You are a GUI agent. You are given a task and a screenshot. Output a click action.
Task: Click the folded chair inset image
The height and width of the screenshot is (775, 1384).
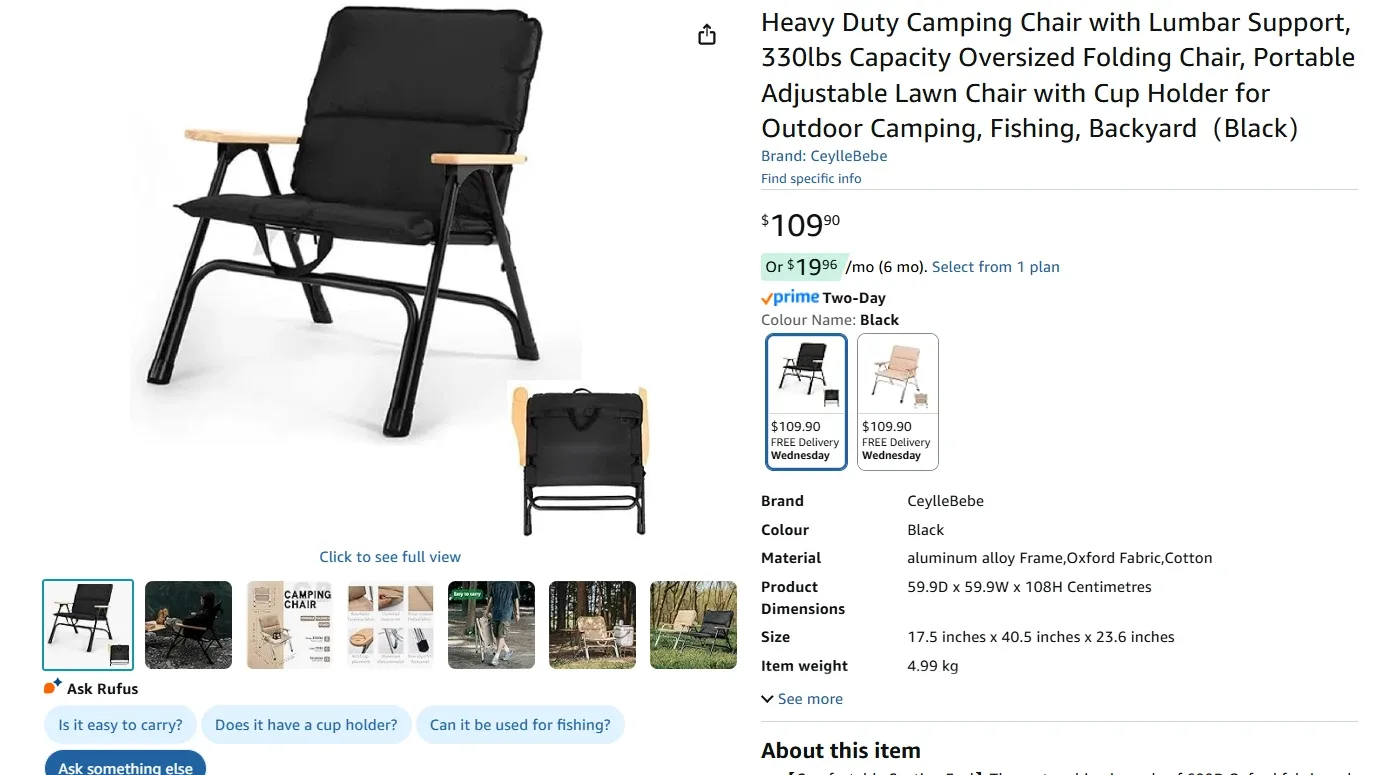(580, 458)
